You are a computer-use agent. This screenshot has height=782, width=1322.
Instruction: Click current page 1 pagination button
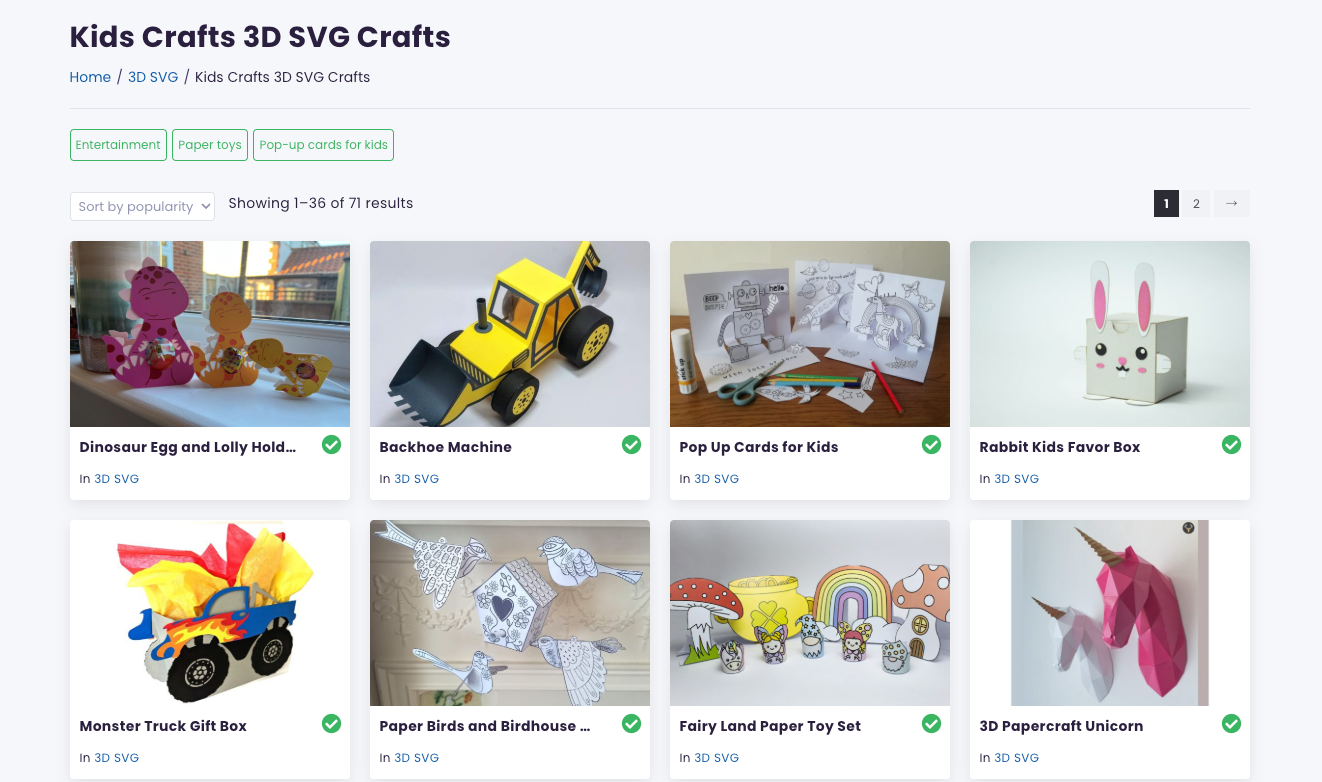point(1166,204)
